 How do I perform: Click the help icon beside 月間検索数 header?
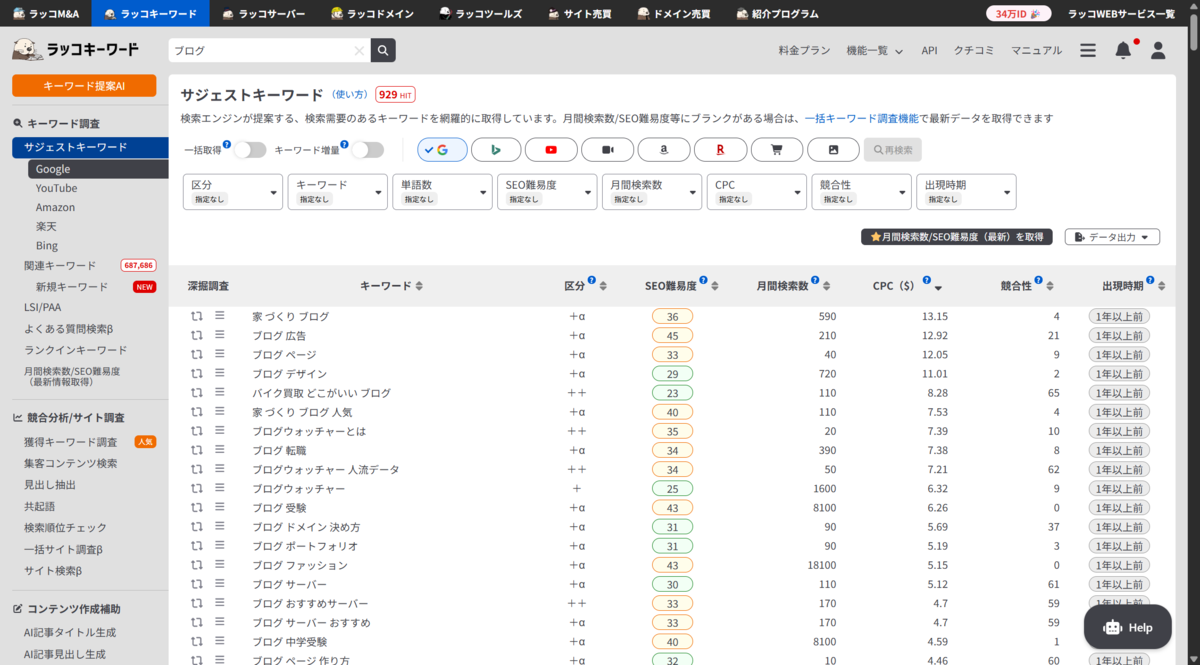(x=815, y=281)
